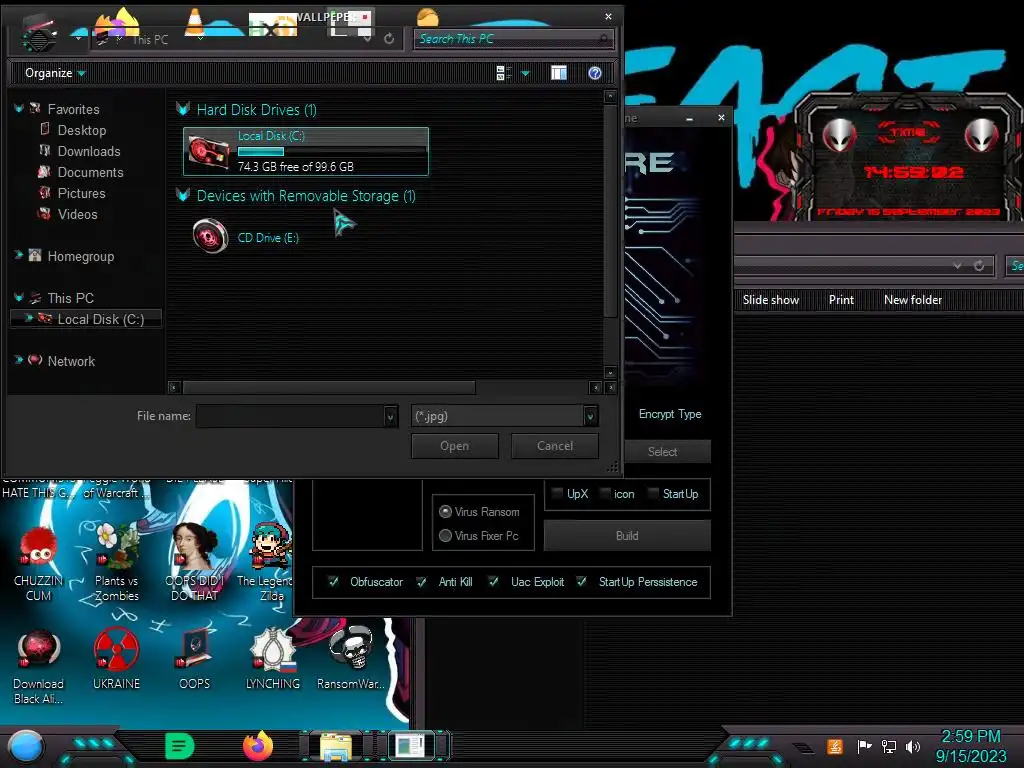Select the CD Drive (E:) icon
This screenshot has height=768, width=1024.
[x=210, y=236]
